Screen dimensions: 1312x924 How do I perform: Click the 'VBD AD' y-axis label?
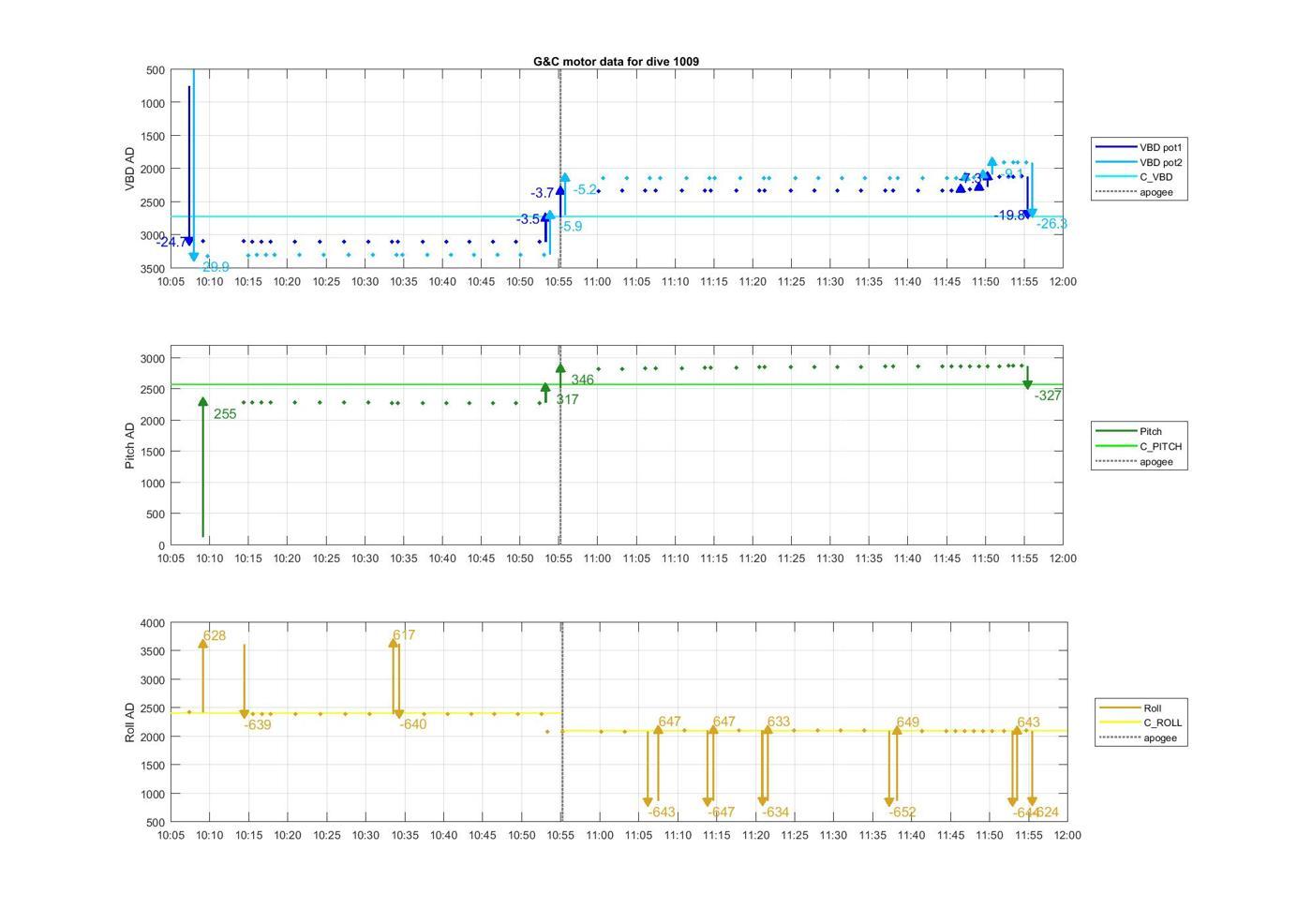click(x=129, y=170)
